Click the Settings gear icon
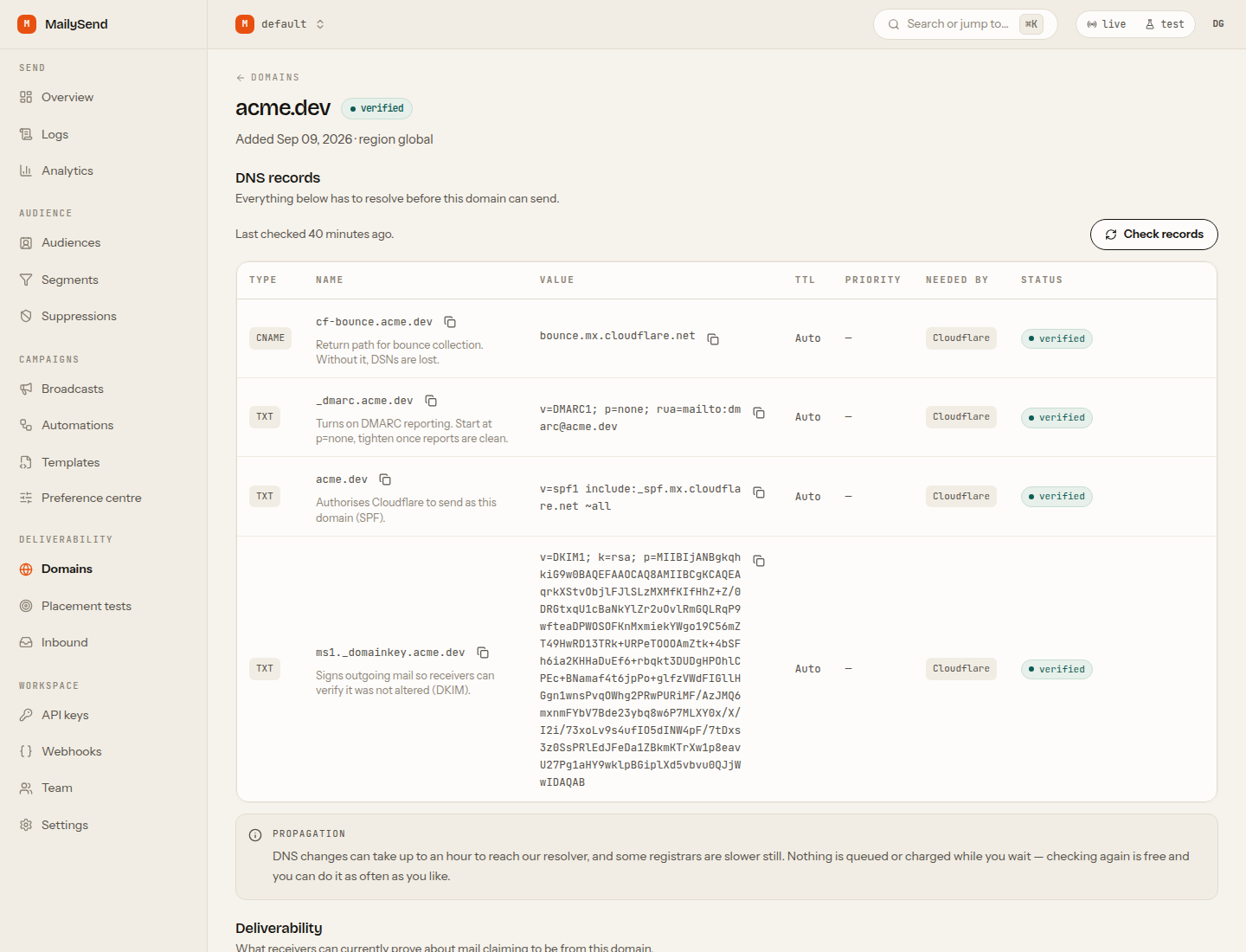Image resolution: width=1246 pixels, height=952 pixels. pos(26,825)
